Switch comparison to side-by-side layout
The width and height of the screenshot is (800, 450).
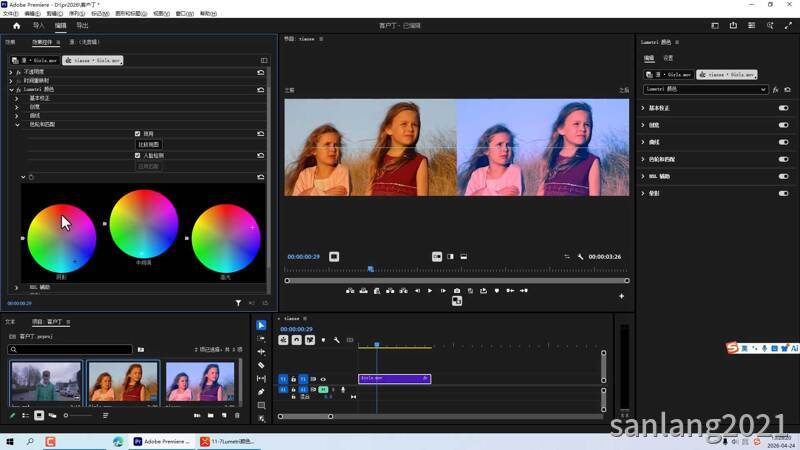437,257
